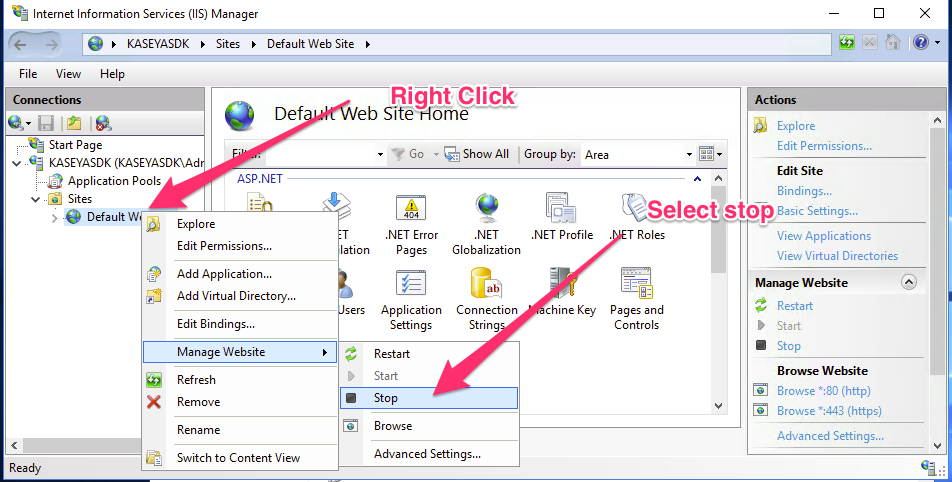Click the Show All button

coord(477,154)
